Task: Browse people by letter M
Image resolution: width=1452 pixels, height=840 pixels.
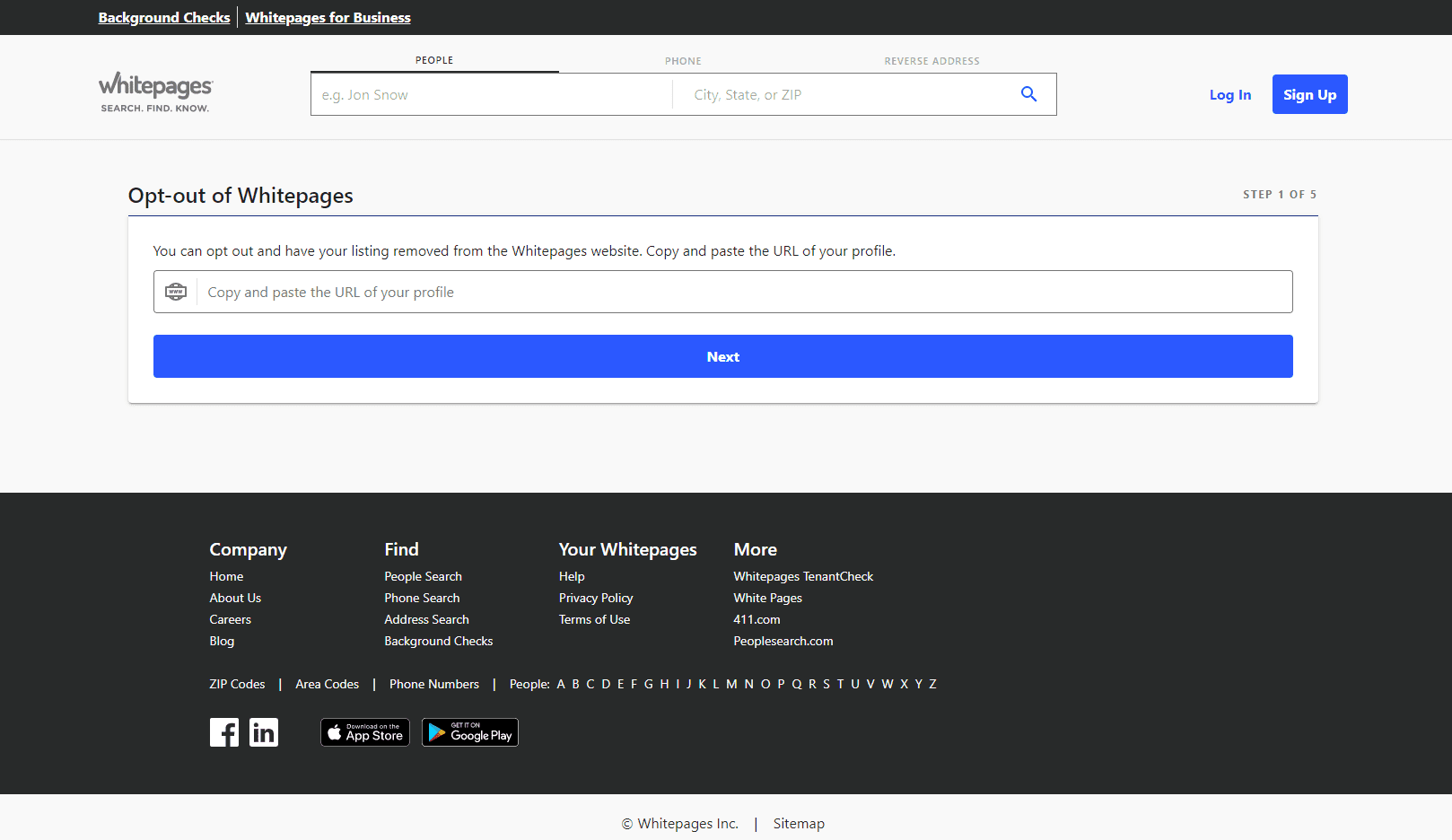Action: point(731,684)
